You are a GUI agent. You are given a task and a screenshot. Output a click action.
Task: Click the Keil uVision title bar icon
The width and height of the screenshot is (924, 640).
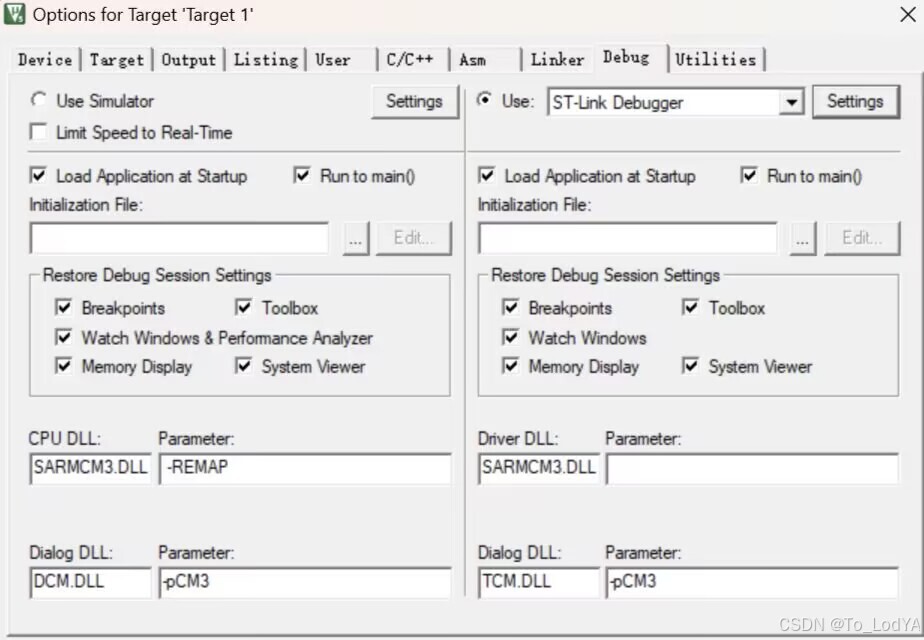point(14,14)
